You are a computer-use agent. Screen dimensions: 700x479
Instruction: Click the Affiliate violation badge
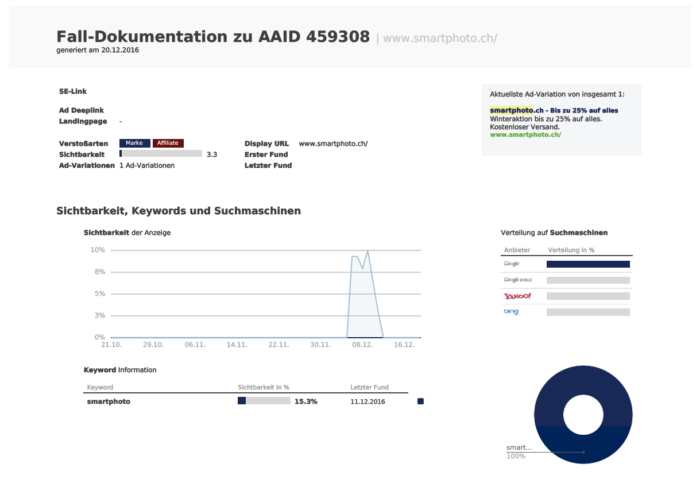click(168, 143)
